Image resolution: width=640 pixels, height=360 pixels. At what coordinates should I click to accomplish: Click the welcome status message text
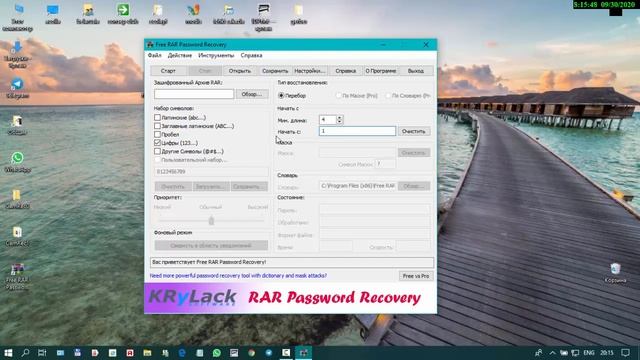pos(209,262)
